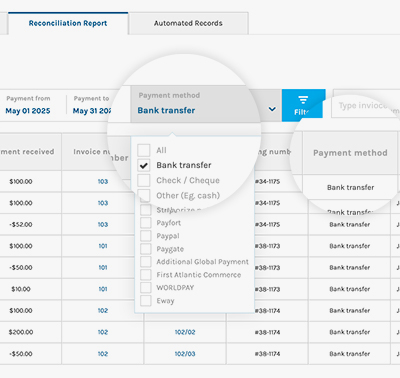Check the Eway option
Image resolution: width=400 pixels, height=378 pixels.
146,301
